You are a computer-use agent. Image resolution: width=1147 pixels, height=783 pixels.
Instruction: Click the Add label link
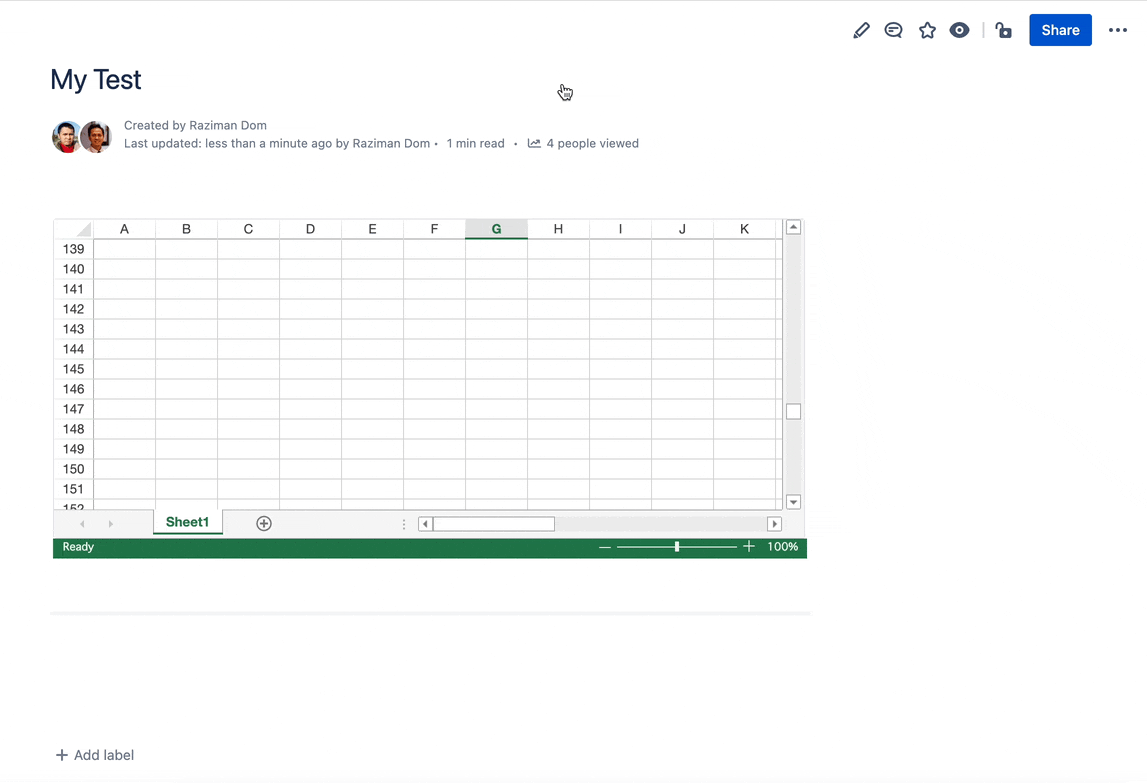click(x=95, y=755)
